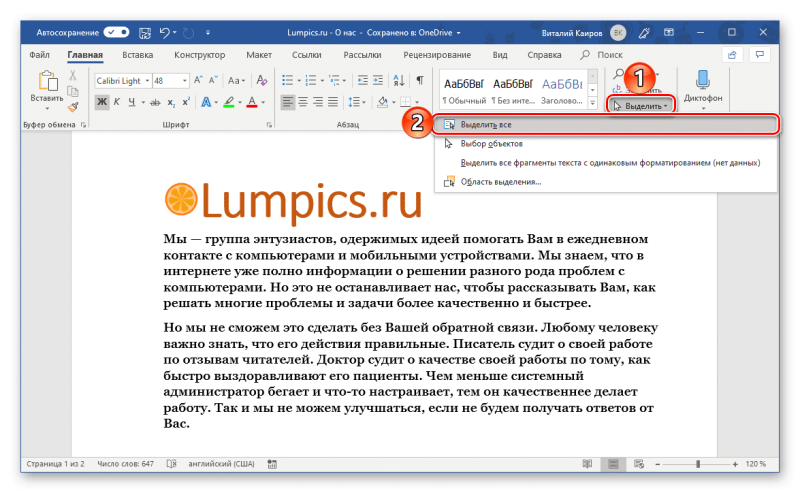
Task: Apply green text highlight color
Action: (229, 103)
